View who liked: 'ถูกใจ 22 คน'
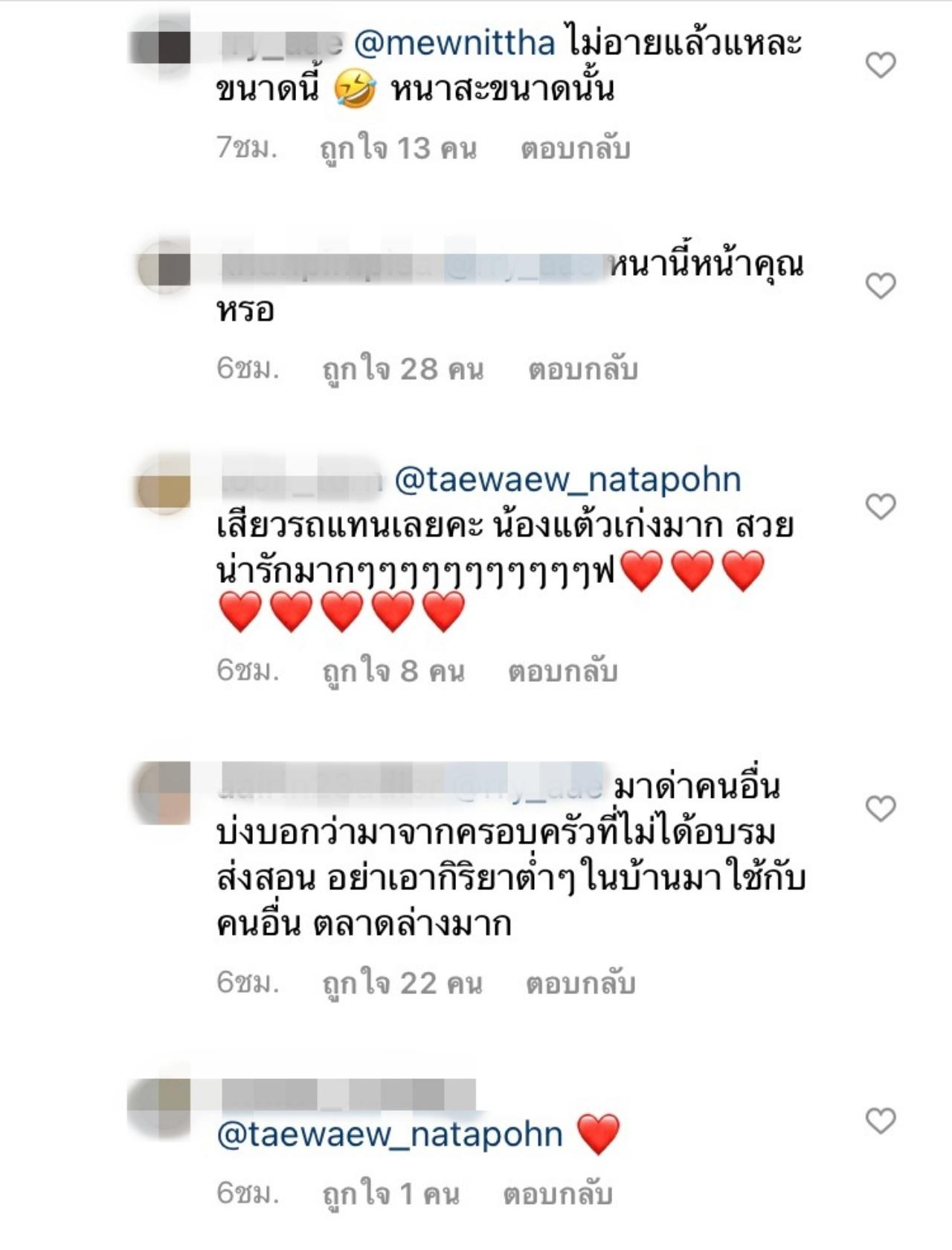Image resolution: width=952 pixels, height=1250 pixels. click(402, 983)
